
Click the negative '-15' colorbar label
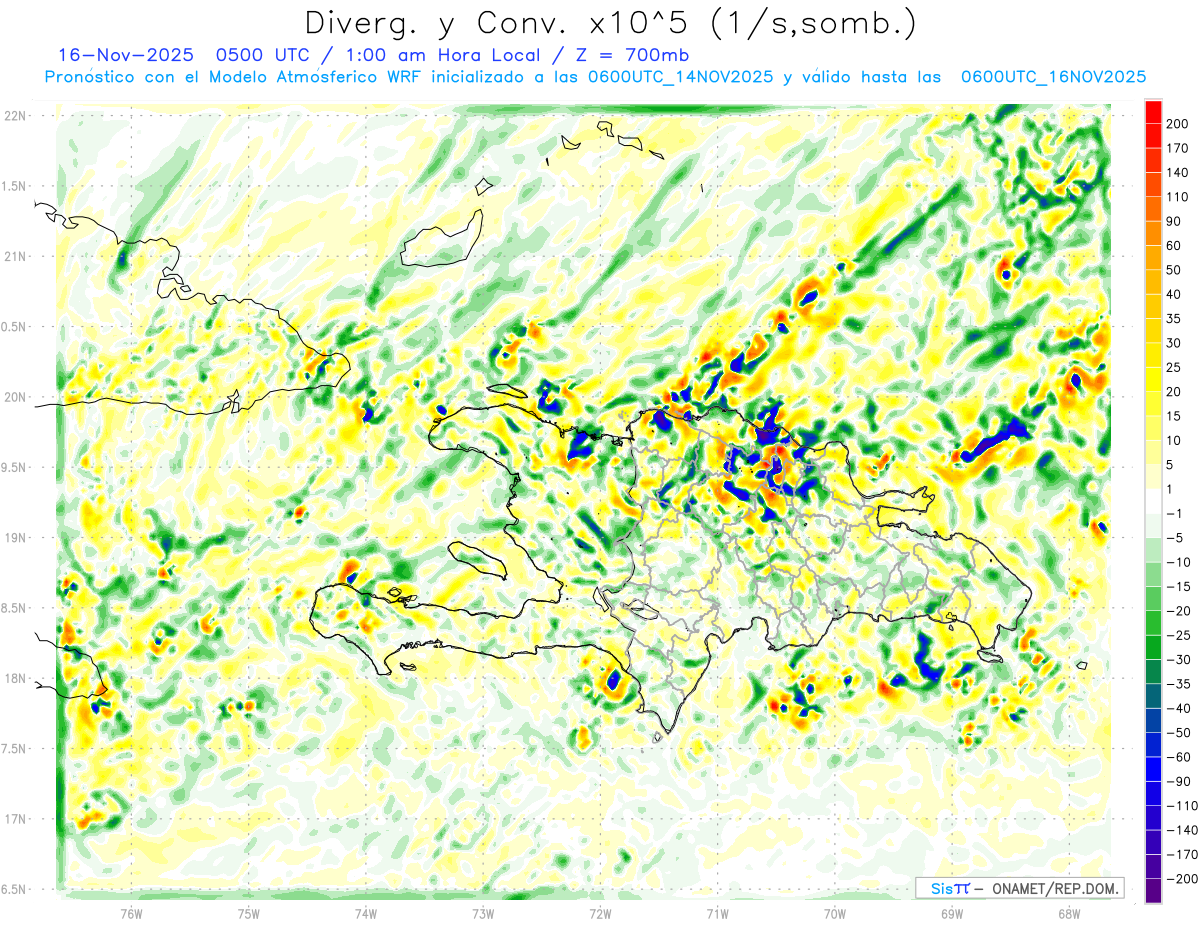tap(1180, 586)
